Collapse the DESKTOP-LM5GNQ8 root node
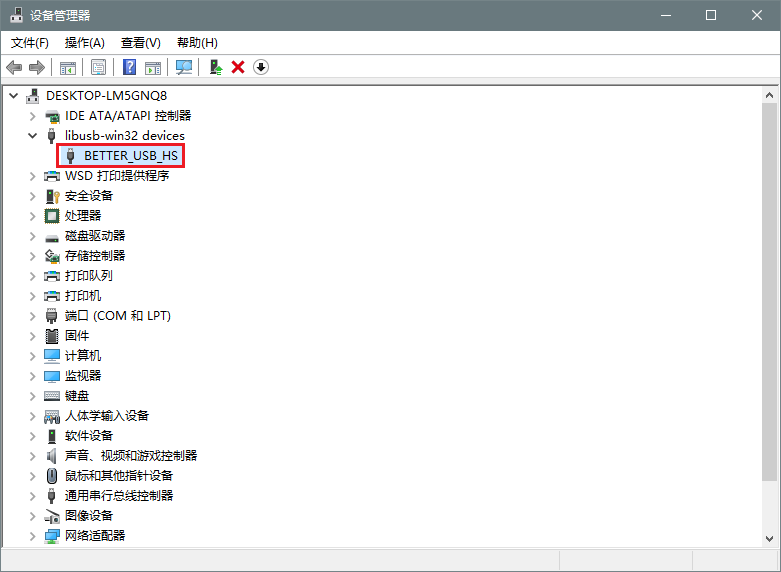 click(x=14, y=96)
